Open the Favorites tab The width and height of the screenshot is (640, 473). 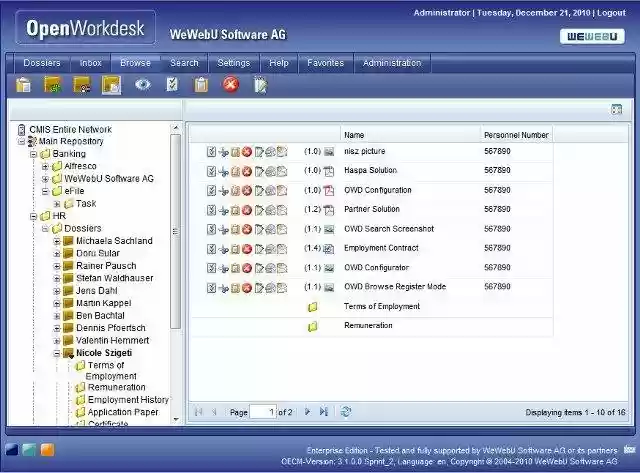[x=325, y=63]
